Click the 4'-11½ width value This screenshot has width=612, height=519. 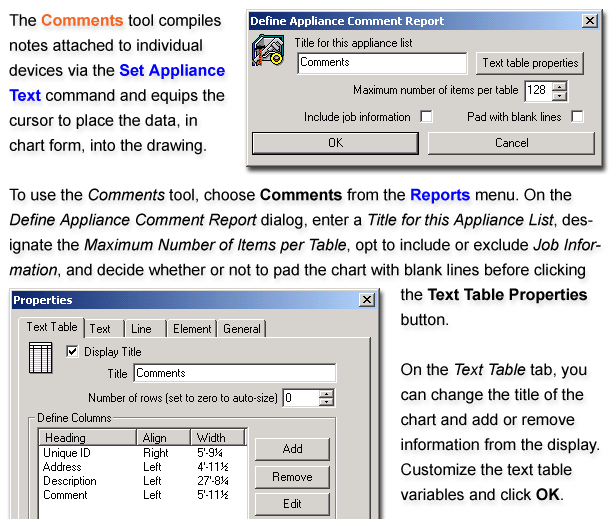pos(213,467)
